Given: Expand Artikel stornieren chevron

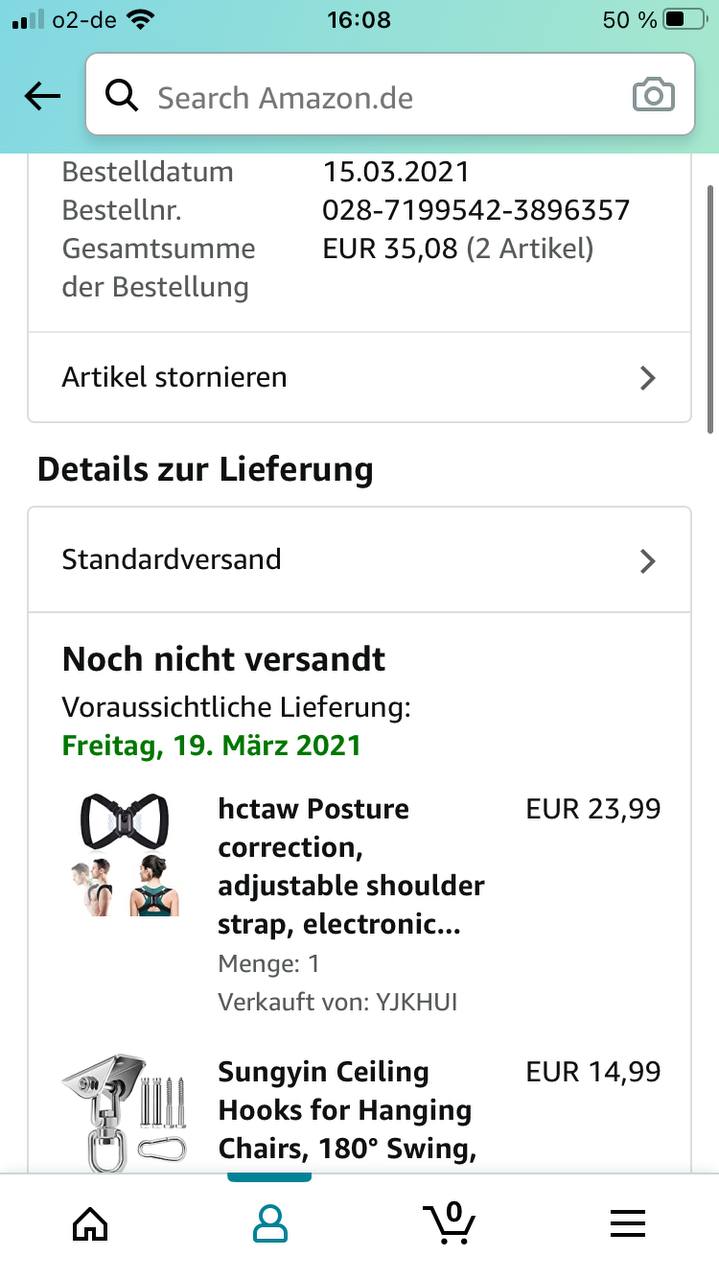Looking at the screenshot, I should click(647, 378).
